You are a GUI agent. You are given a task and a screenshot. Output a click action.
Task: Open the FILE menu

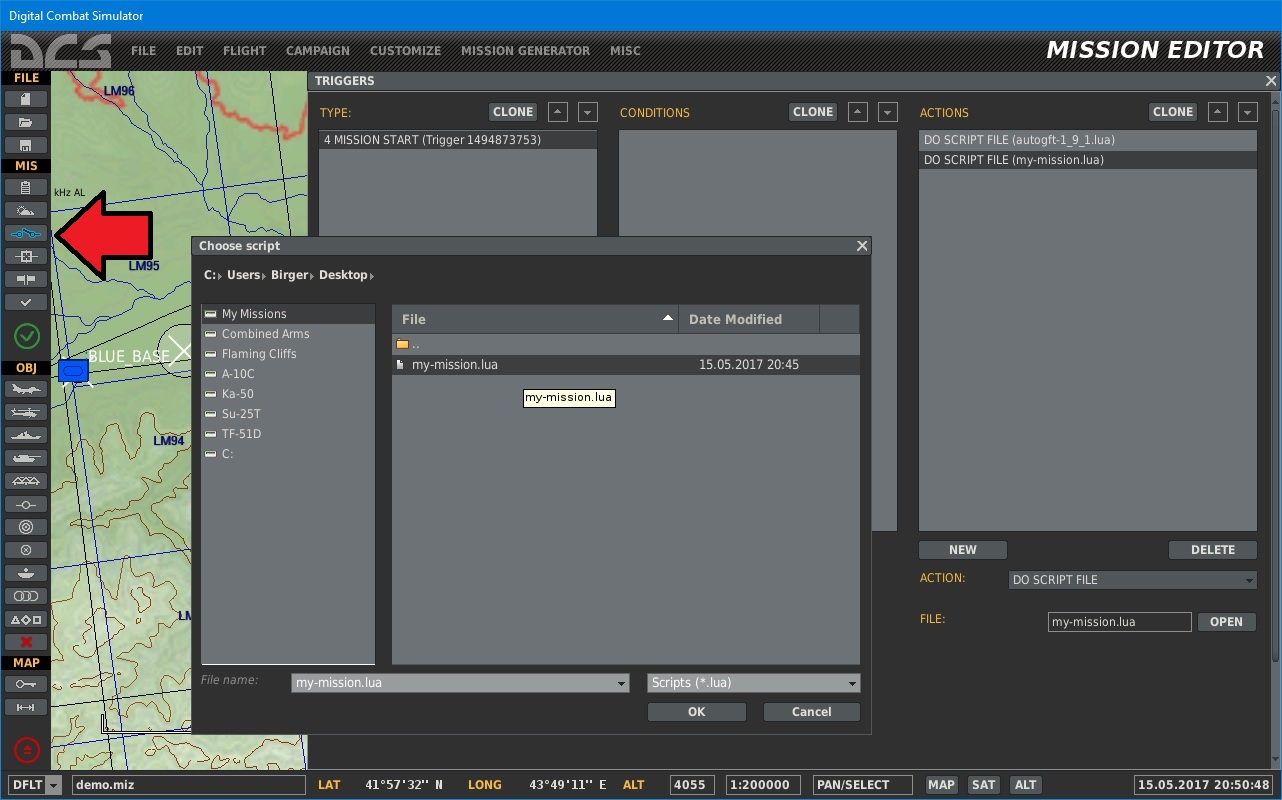[143, 51]
